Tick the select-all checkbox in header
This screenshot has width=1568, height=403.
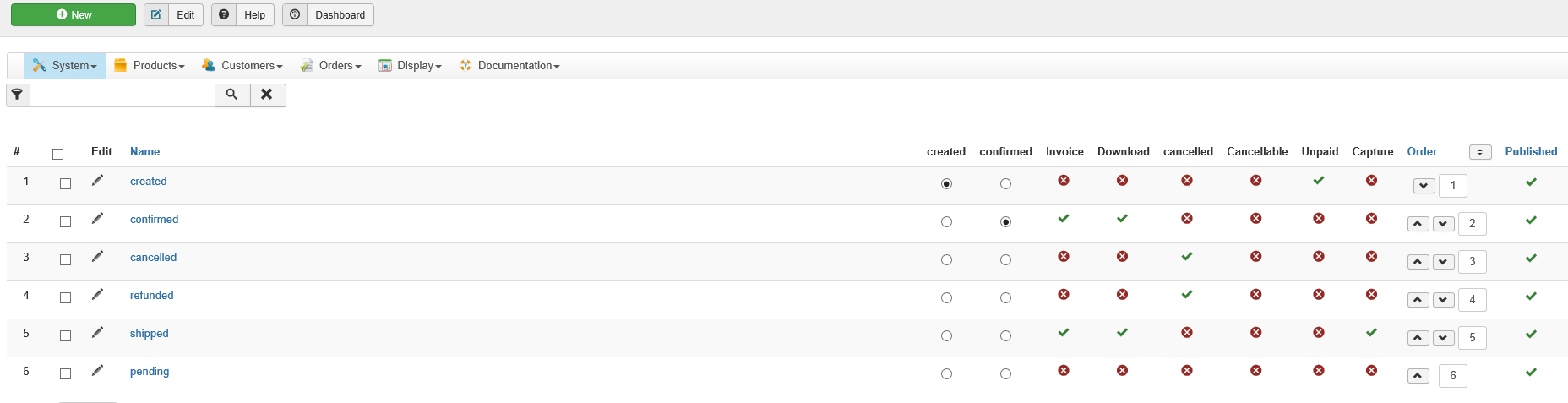57,154
